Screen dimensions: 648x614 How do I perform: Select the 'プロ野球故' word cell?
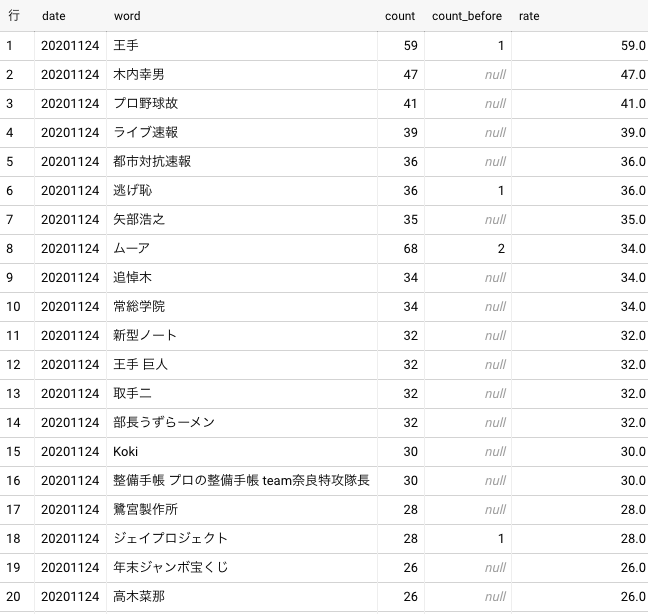(x=146, y=103)
